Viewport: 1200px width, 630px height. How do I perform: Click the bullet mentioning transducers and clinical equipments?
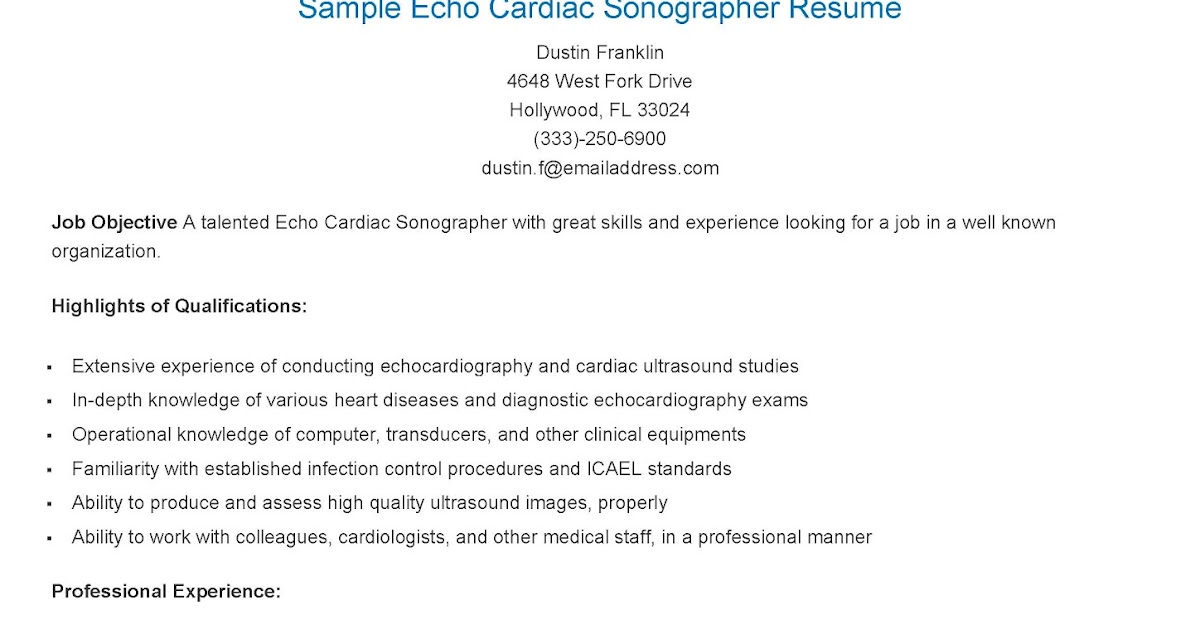409,434
